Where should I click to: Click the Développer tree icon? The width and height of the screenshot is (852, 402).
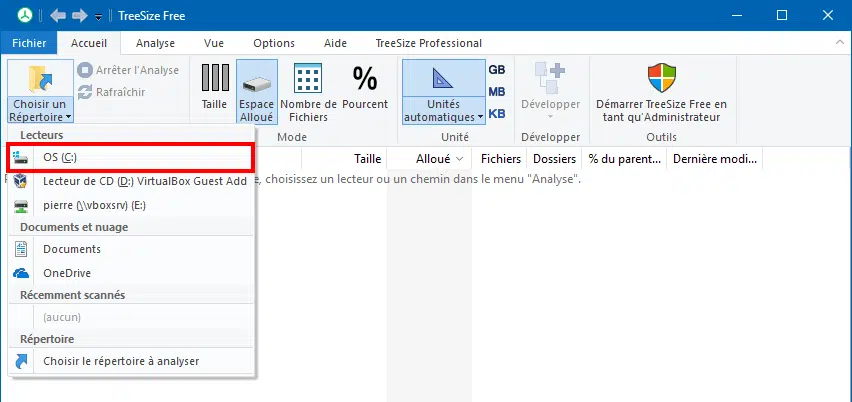tap(550, 78)
